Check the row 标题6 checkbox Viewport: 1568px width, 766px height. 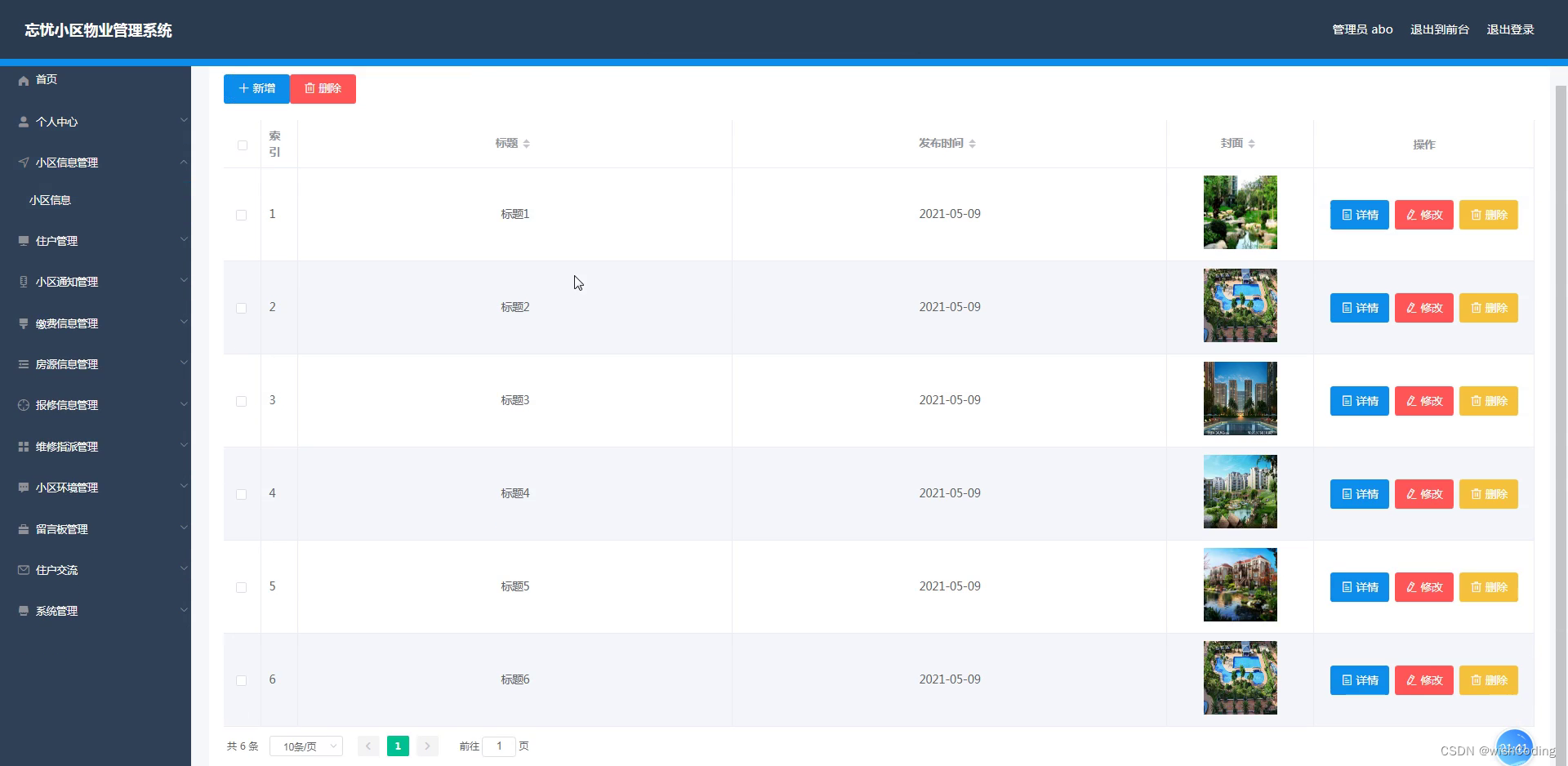pos(242,680)
